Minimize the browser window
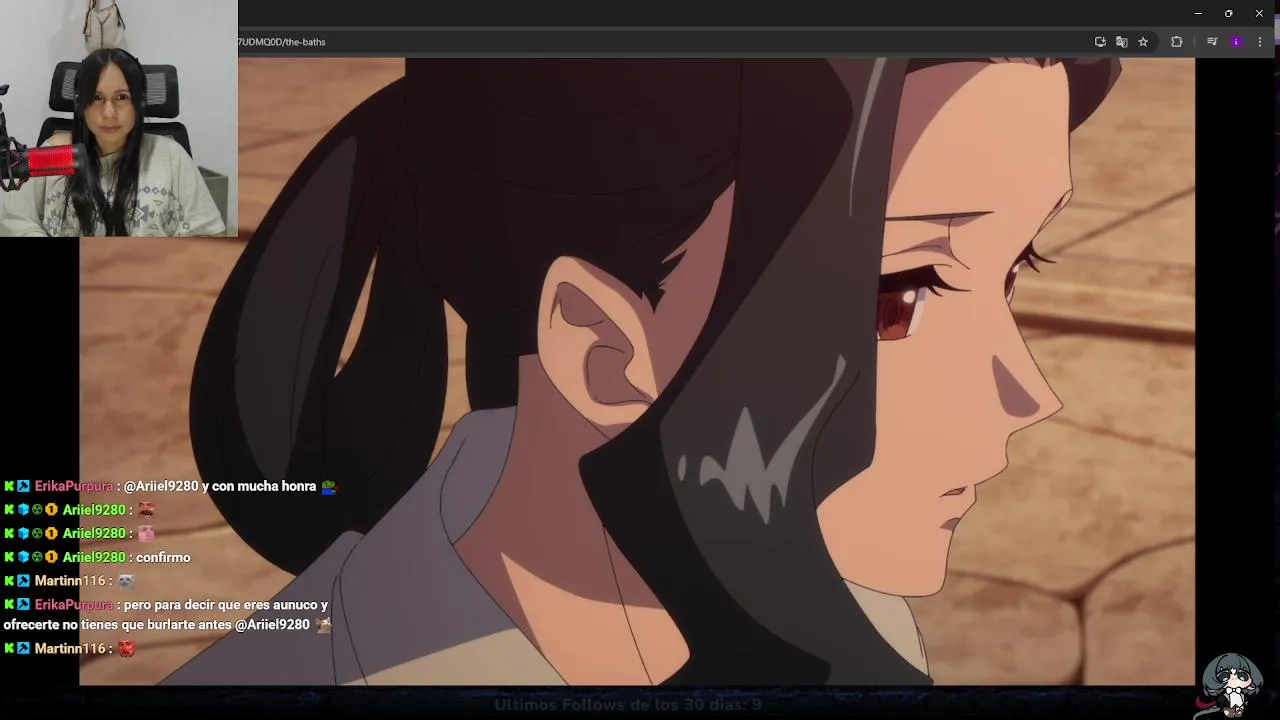 1198,13
